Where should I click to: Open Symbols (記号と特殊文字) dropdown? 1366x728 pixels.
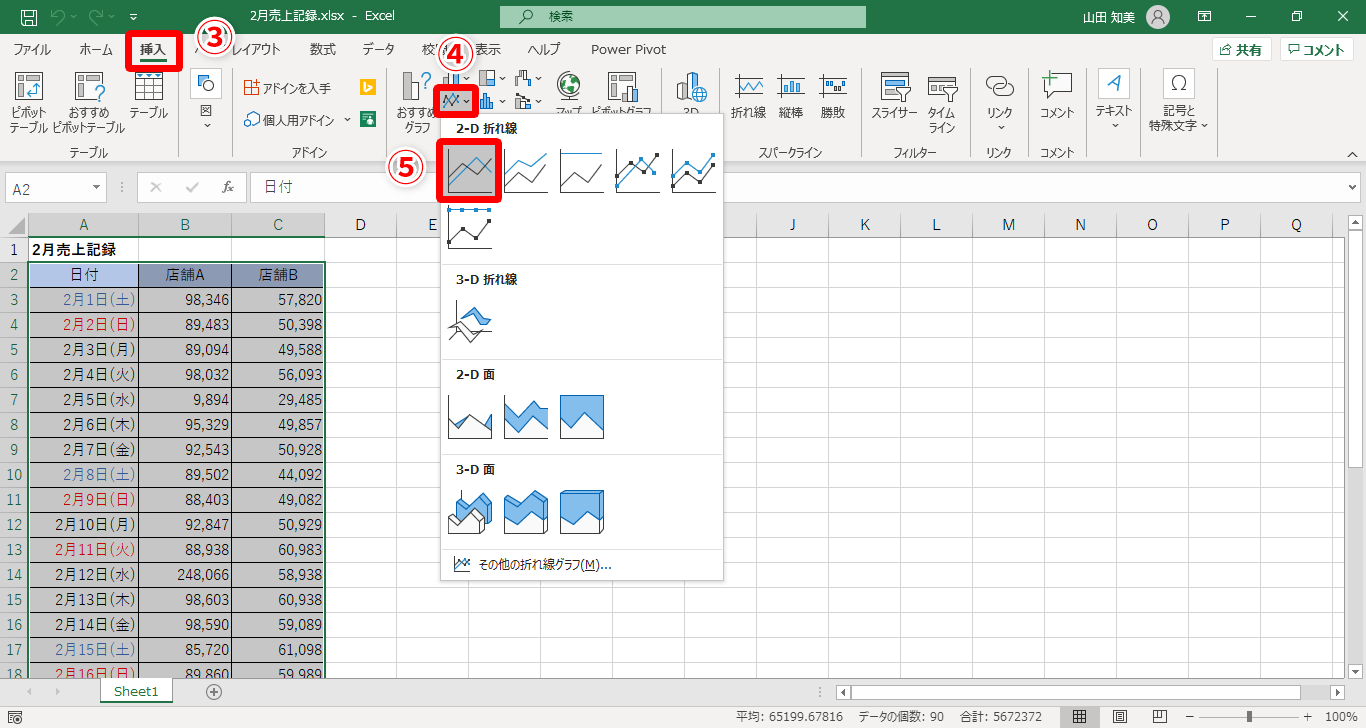pyautogui.click(x=1180, y=102)
